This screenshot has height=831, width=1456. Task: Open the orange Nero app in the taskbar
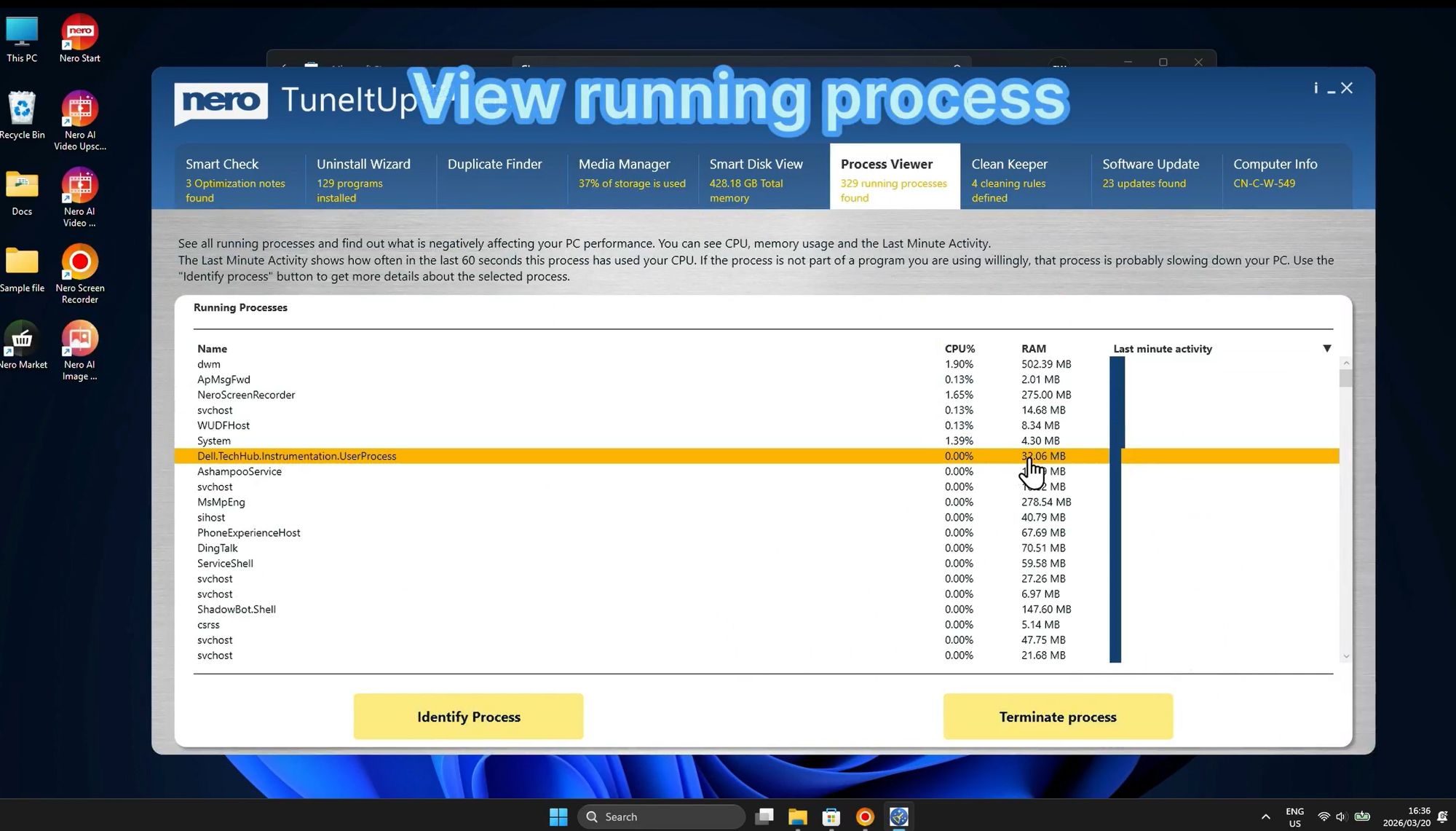tap(864, 816)
